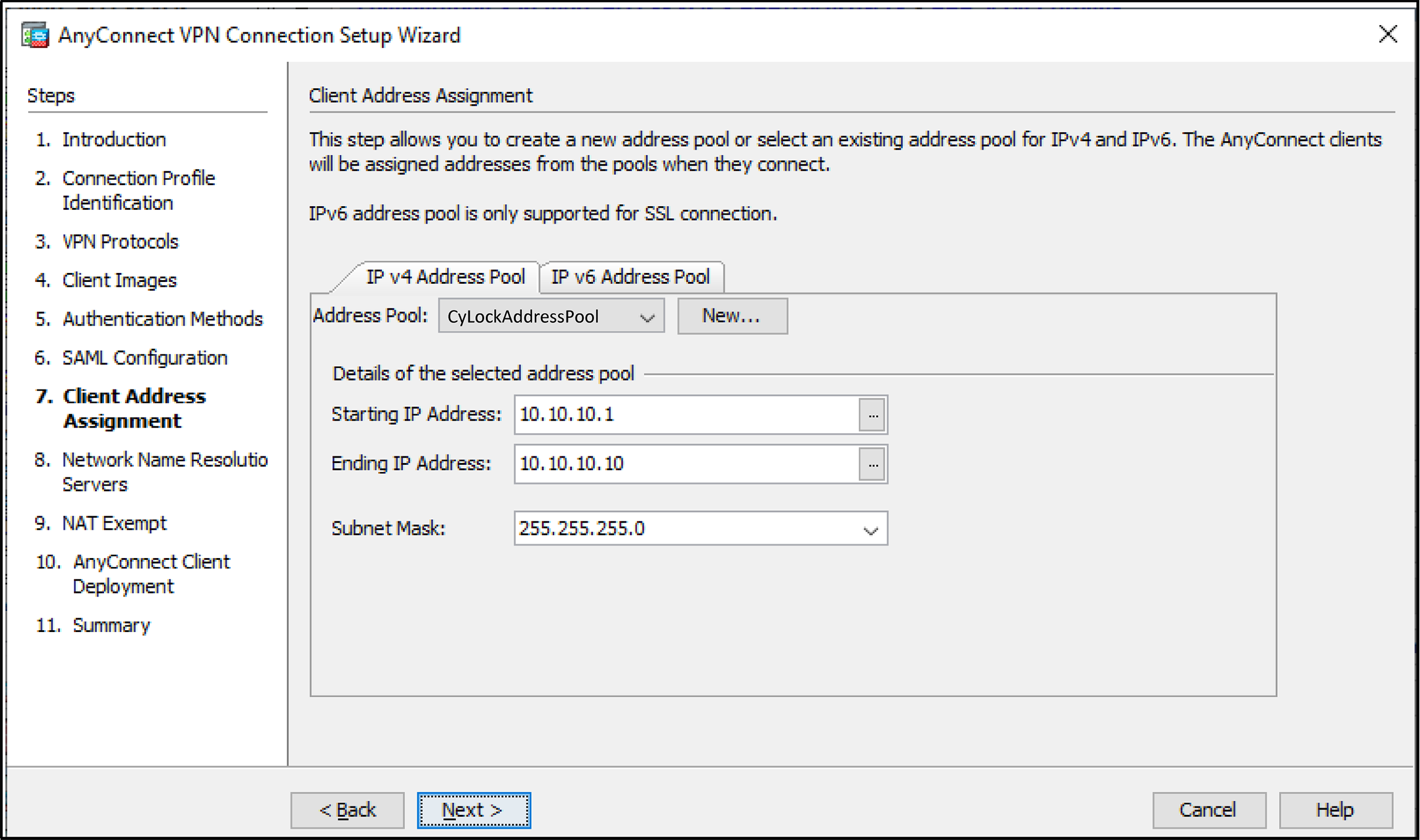Viewport: 1420px width, 840px height.
Task: Open the Help button
Action: pyautogui.click(x=1336, y=810)
